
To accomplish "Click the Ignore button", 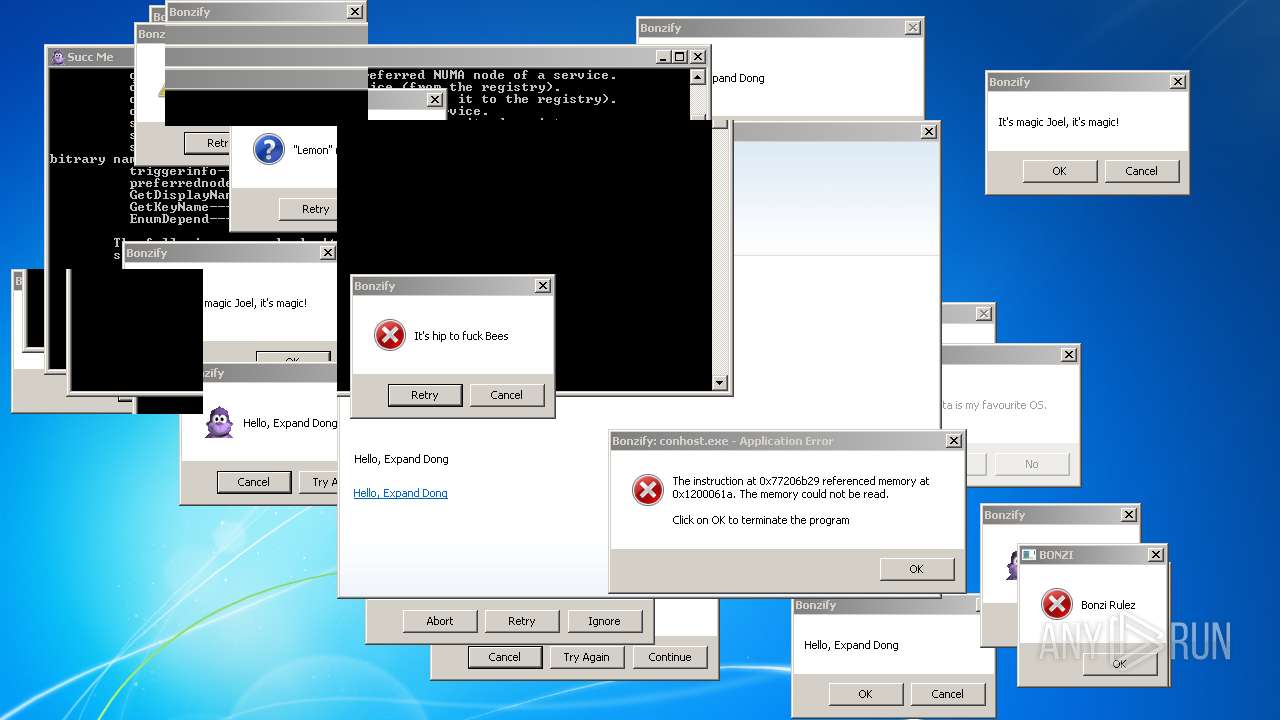I will pos(604,621).
